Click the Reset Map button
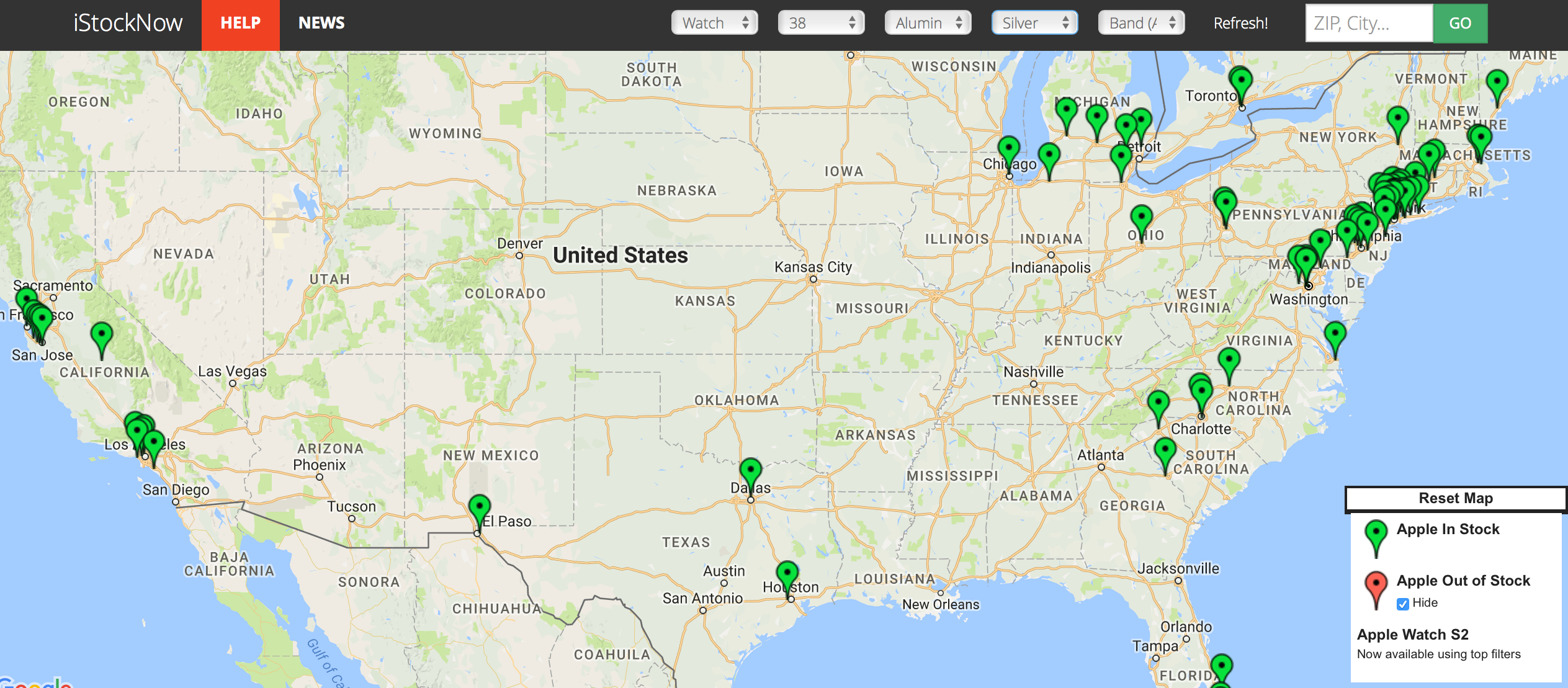The image size is (1568, 688). [1455, 498]
